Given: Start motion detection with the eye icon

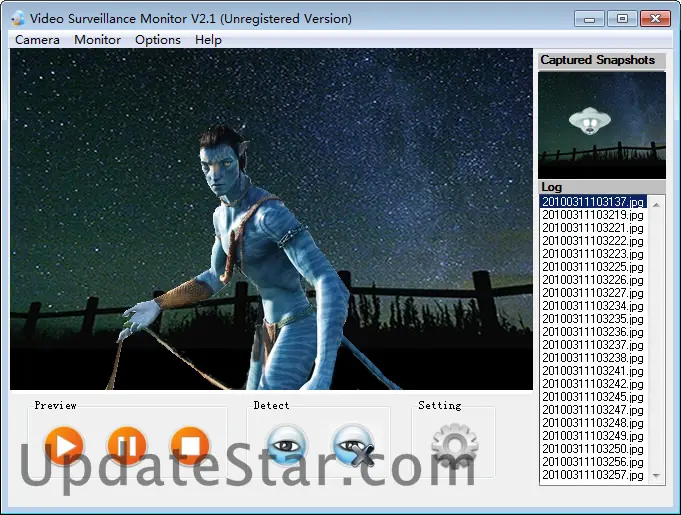Looking at the screenshot, I should point(286,446).
